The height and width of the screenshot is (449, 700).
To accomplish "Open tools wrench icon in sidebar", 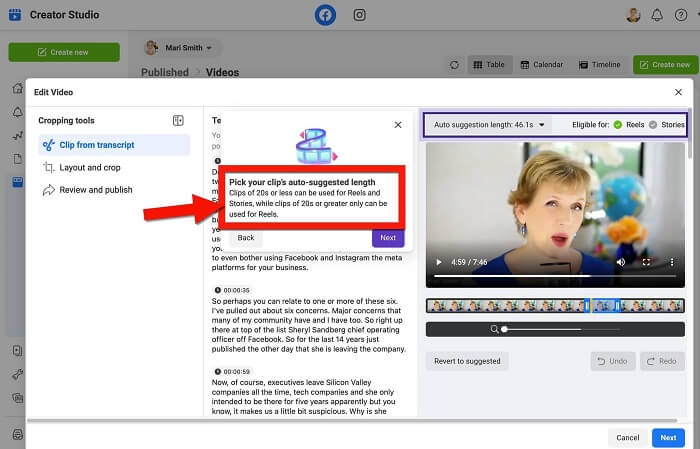I will (18, 374).
